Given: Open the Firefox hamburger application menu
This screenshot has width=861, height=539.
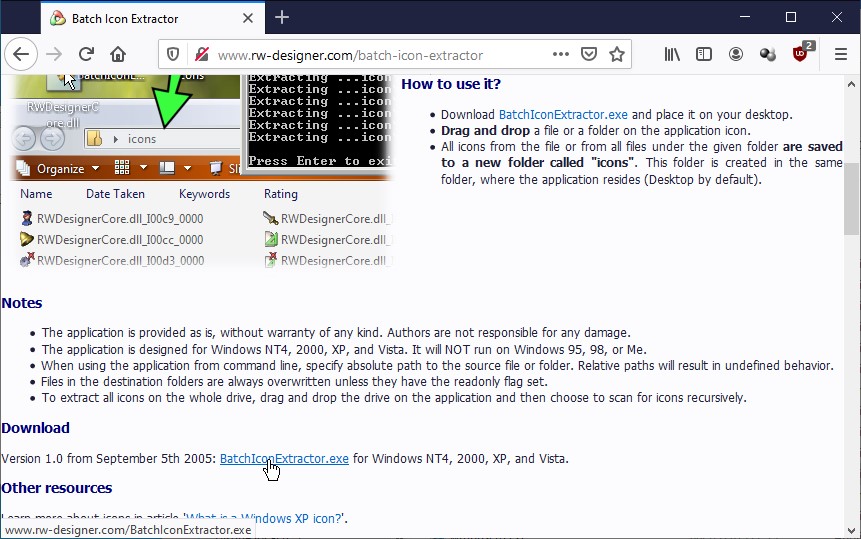Looking at the screenshot, I should 840,54.
